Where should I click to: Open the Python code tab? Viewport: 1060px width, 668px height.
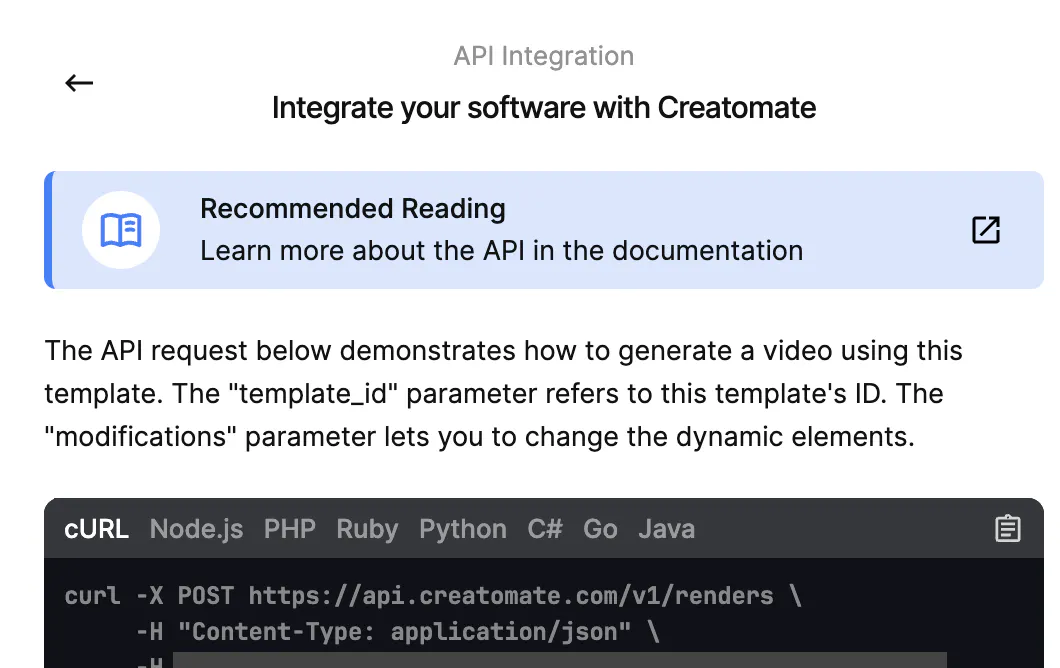point(462,529)
